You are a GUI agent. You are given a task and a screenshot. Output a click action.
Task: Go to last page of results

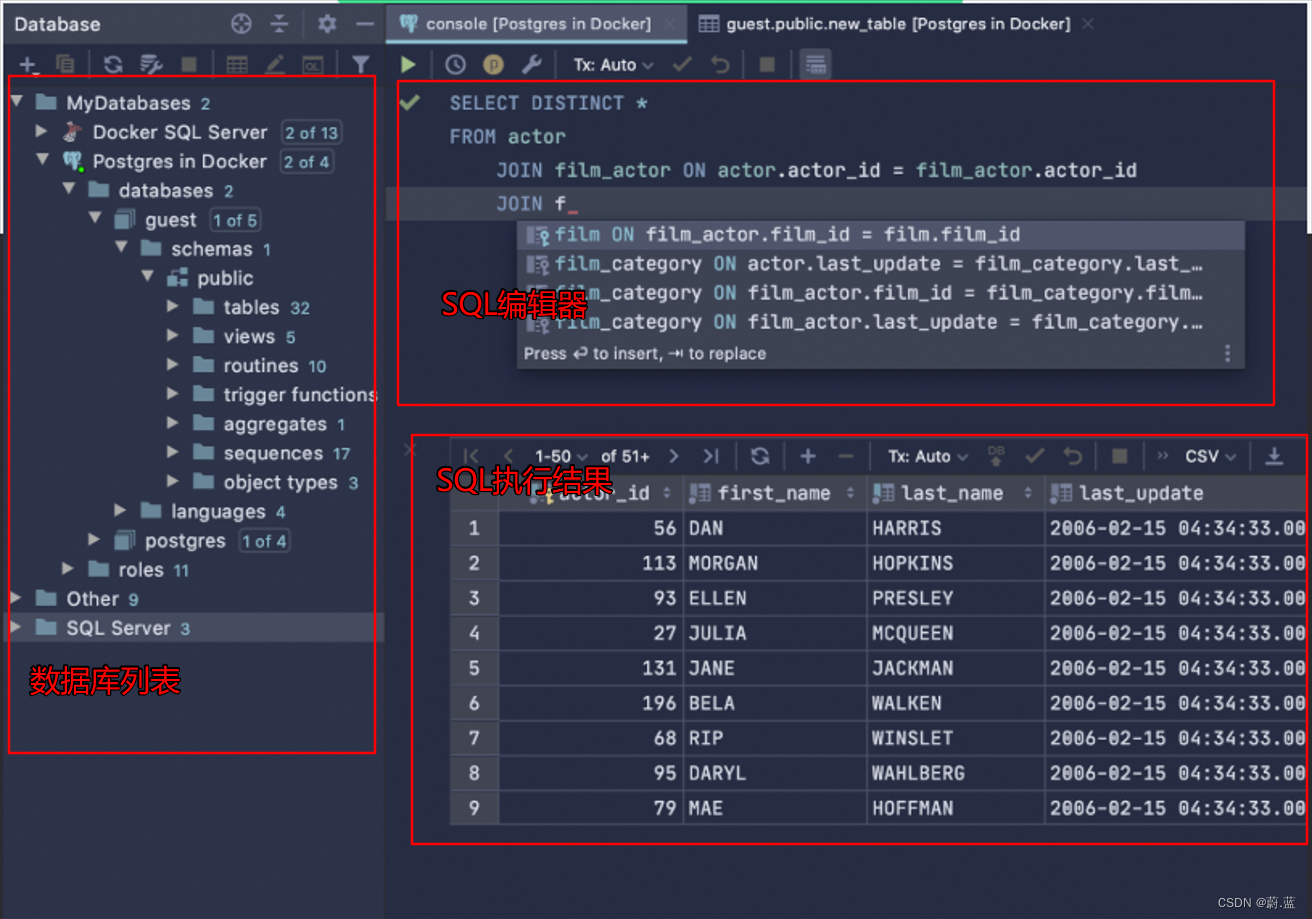[x=711, y=456]
